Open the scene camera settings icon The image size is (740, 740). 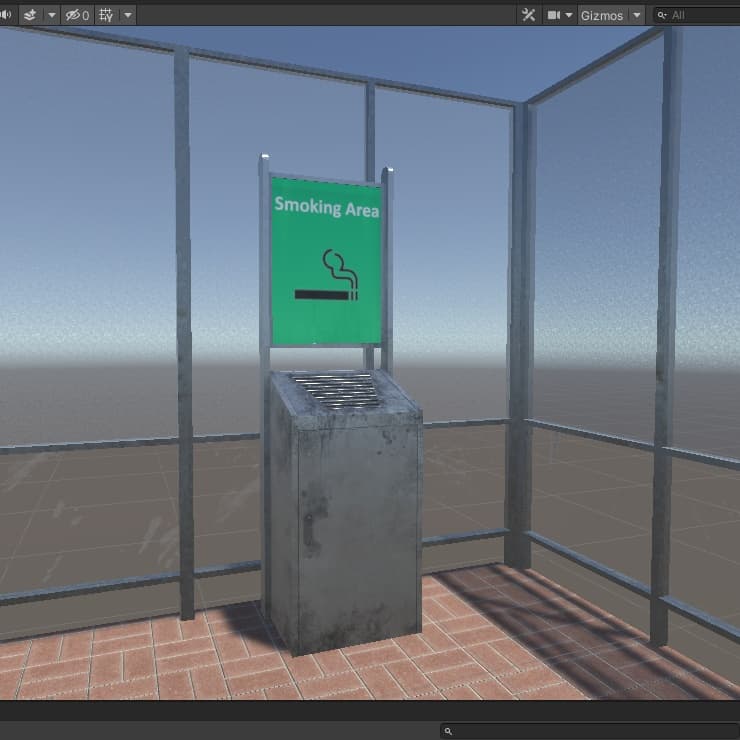(553, 15)
